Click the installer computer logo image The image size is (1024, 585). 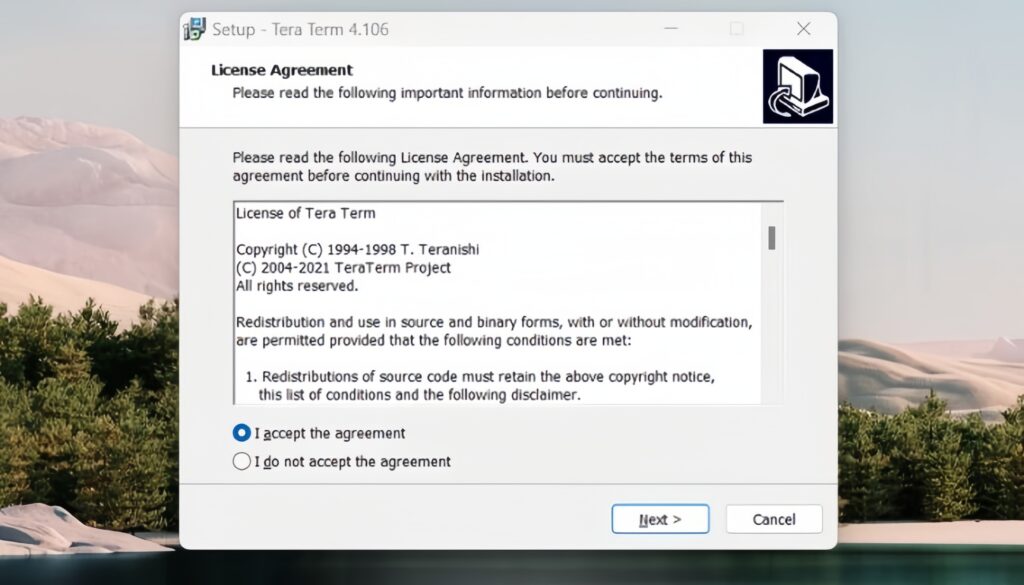(x=797, y=86)
